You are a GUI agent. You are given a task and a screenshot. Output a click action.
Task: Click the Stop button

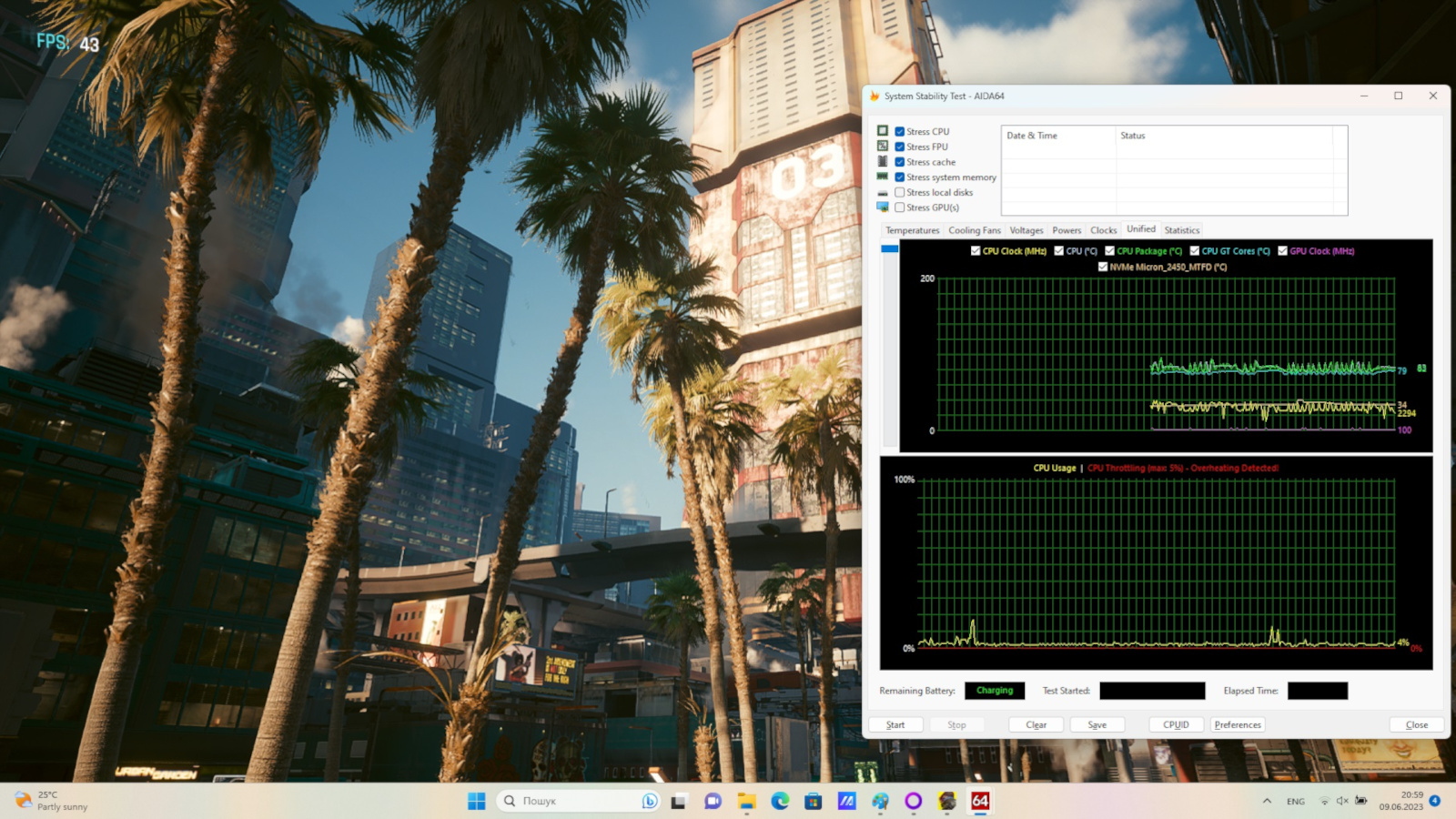tap(956, 725)
